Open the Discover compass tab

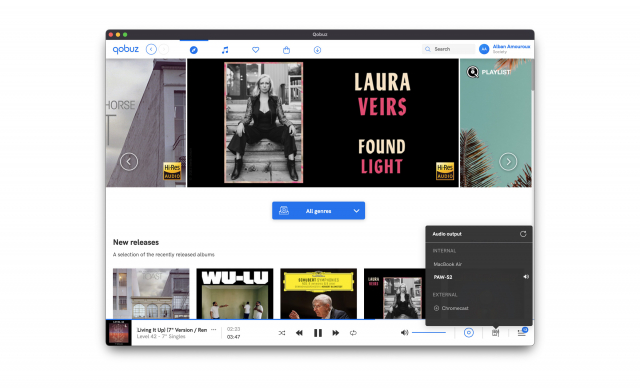[194, 50]
